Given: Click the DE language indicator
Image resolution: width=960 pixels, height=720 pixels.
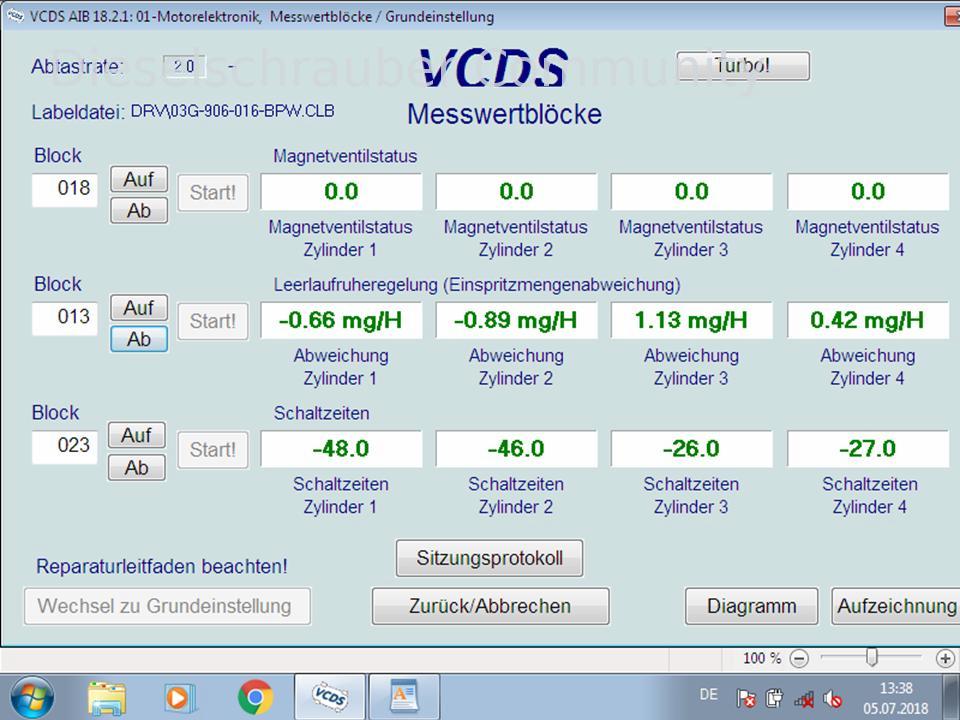Looking at the screenshot, I should click(x=708, y=695).
